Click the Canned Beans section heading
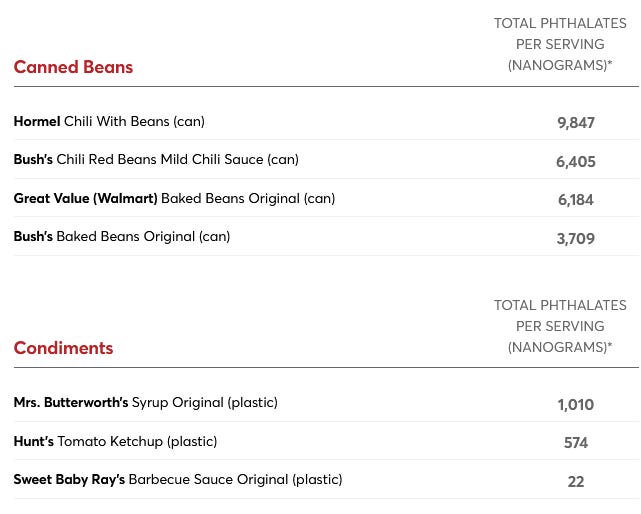 (73, 67)
